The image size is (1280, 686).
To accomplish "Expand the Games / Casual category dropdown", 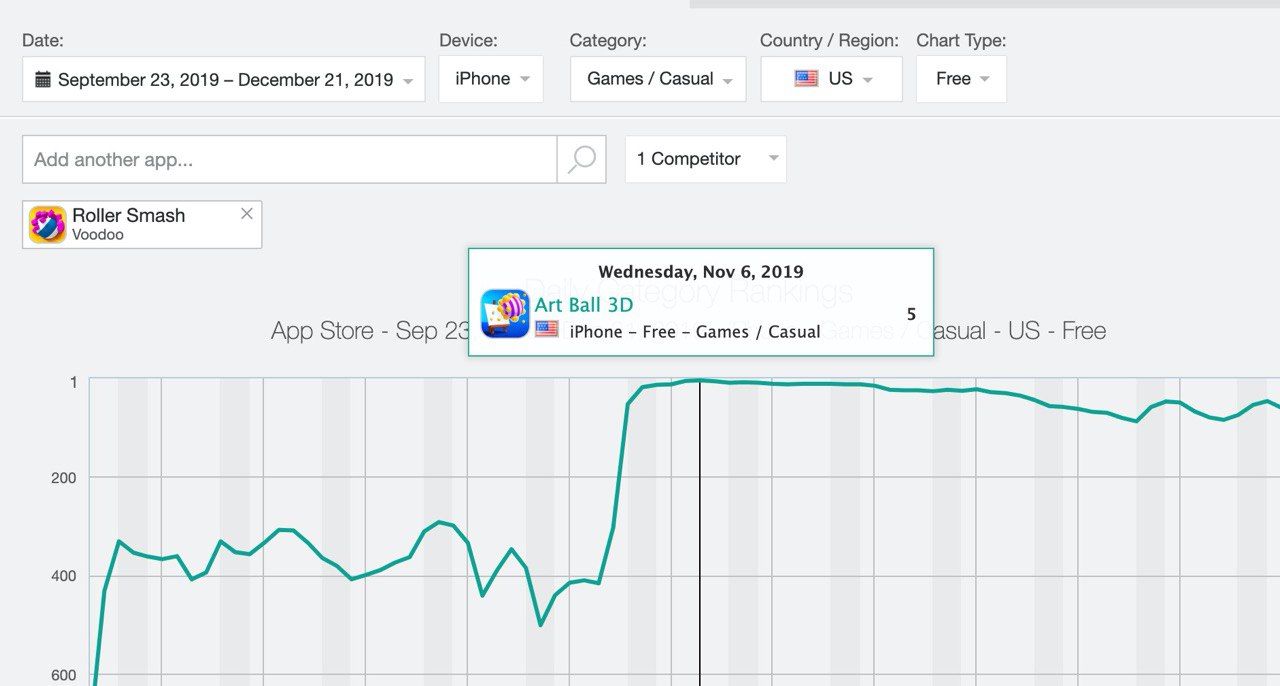I will tap(658, 79).
